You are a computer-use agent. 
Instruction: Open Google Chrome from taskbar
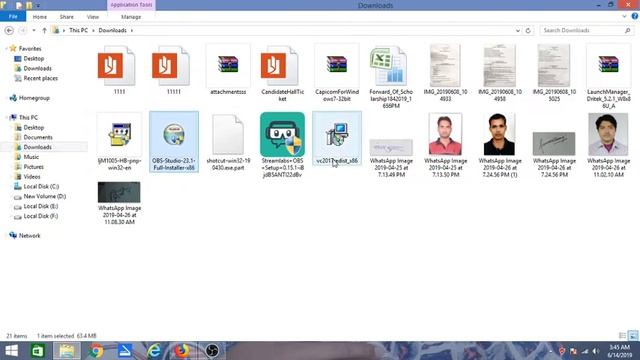(x=96, y=351)
